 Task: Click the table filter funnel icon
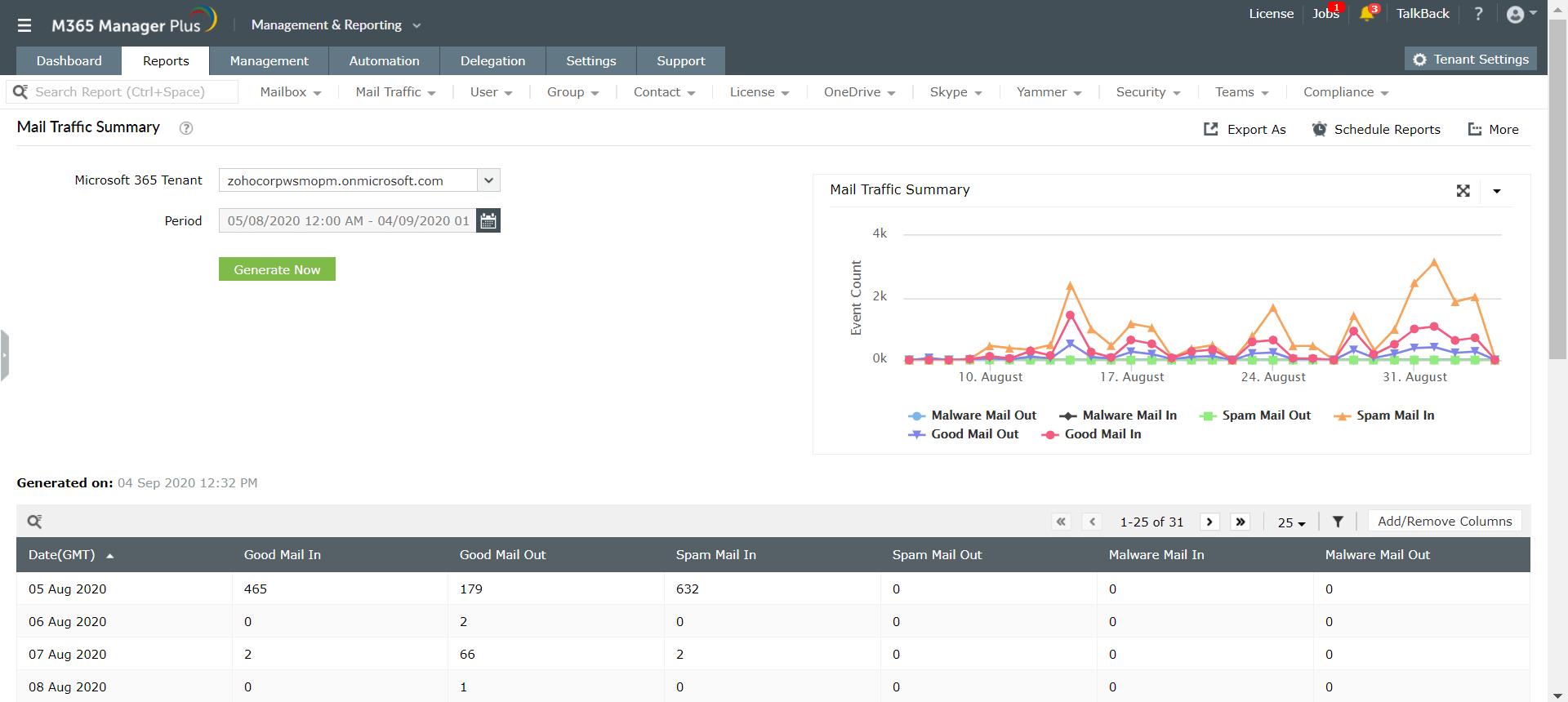coord(1338,522)
